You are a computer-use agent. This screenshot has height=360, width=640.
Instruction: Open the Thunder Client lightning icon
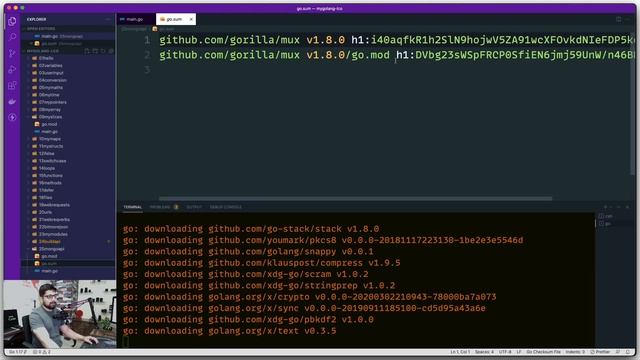click(12, 118)
